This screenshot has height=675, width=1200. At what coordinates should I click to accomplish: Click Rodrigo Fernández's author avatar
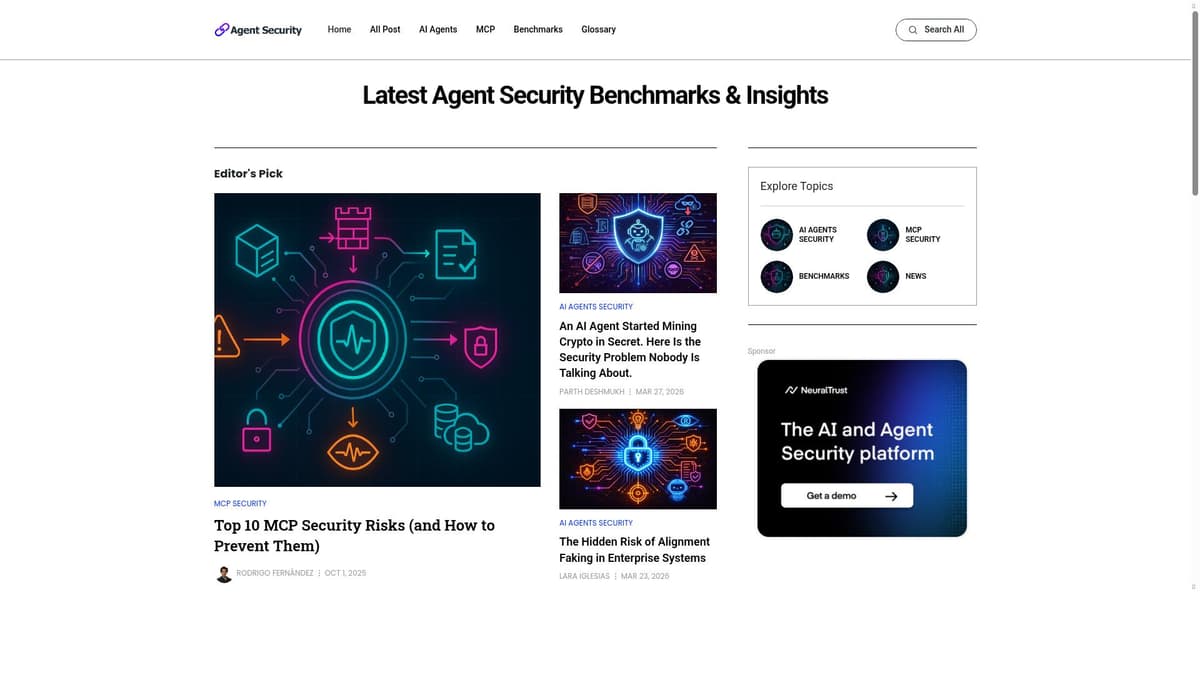click(x=224, y=573)
